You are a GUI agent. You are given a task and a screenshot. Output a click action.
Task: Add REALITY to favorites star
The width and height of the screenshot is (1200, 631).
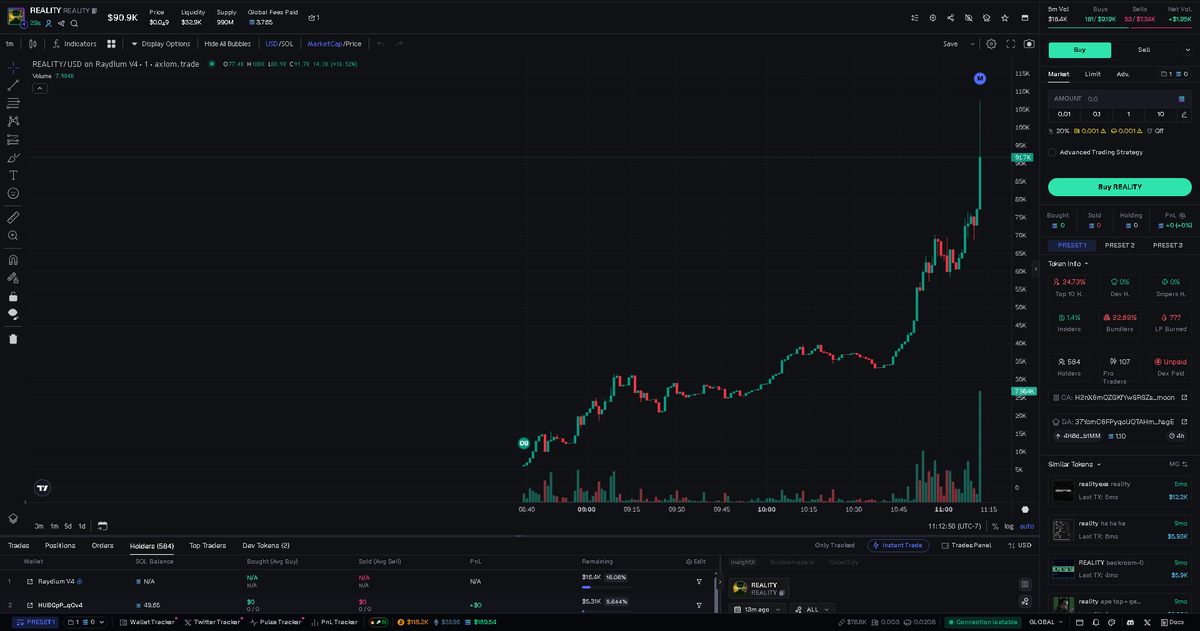(1005, 18)
